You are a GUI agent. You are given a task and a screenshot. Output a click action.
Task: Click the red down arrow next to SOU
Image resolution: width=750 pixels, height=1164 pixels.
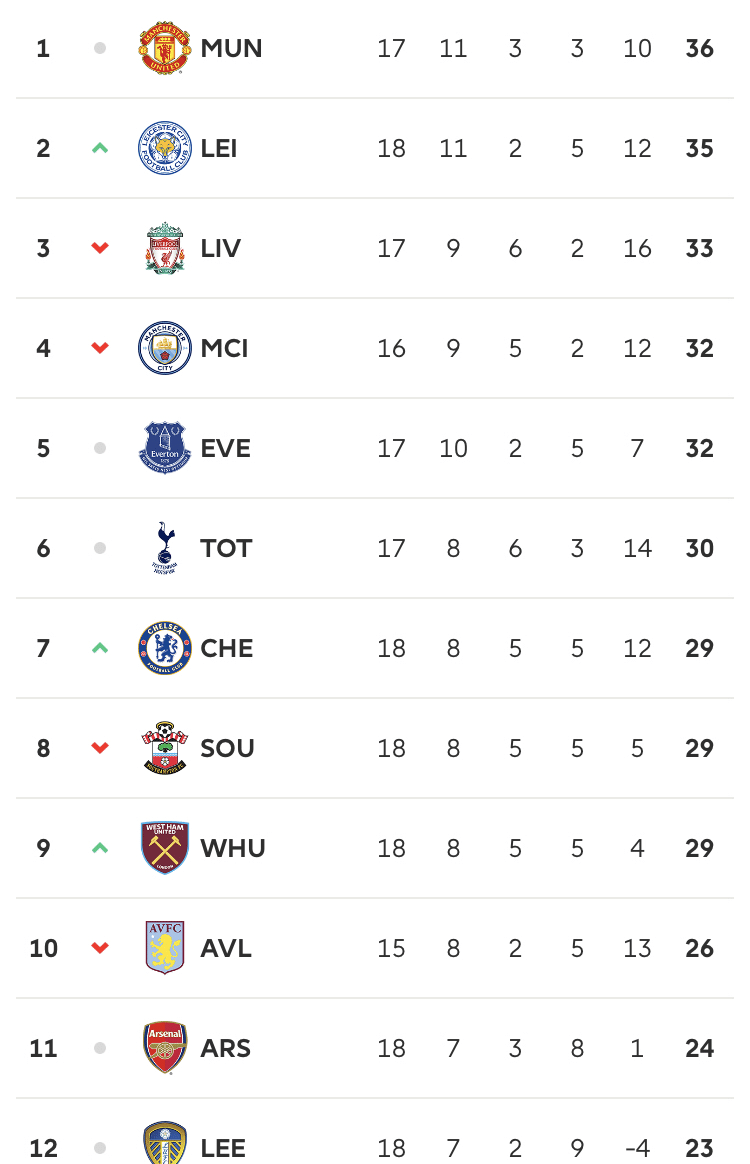pos(100,748)
